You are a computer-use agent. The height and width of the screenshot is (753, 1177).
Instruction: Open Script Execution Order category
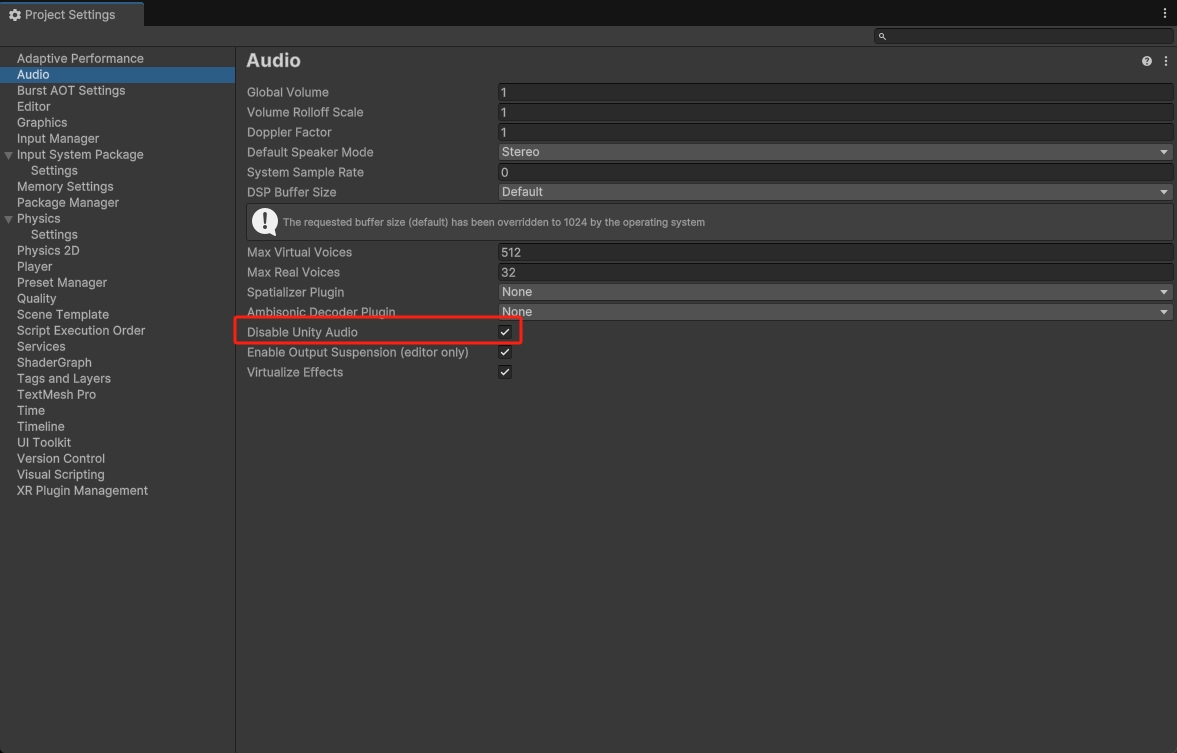click(81, 331)
